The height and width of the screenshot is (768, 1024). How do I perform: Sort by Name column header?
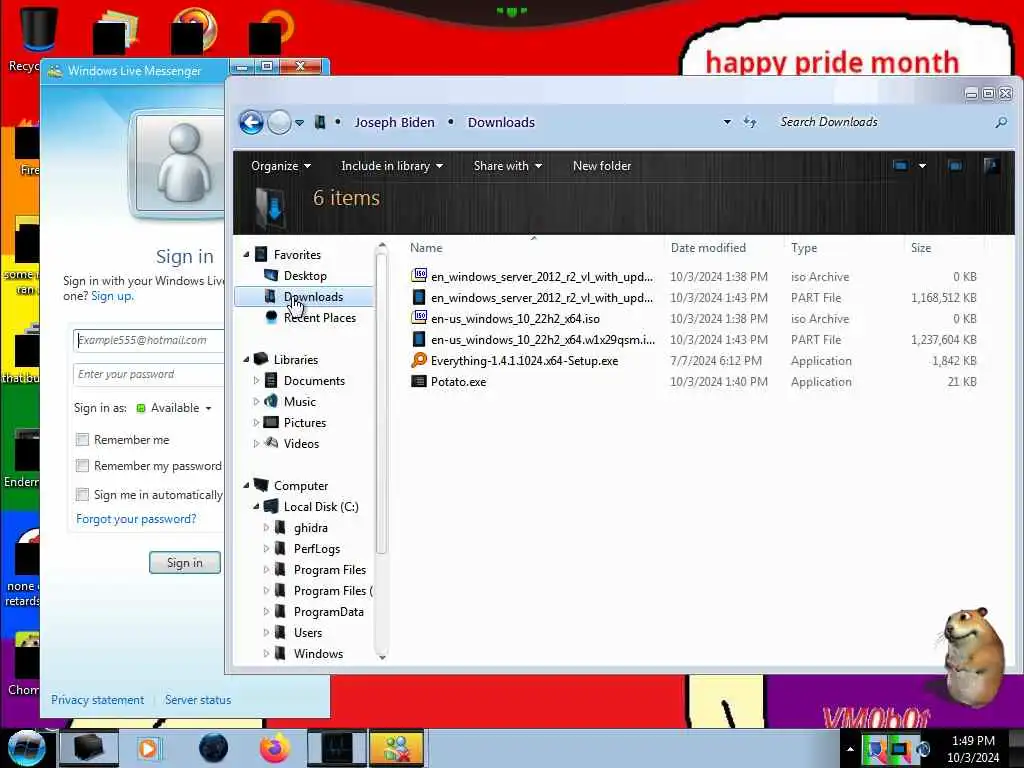tap(426, 248)
